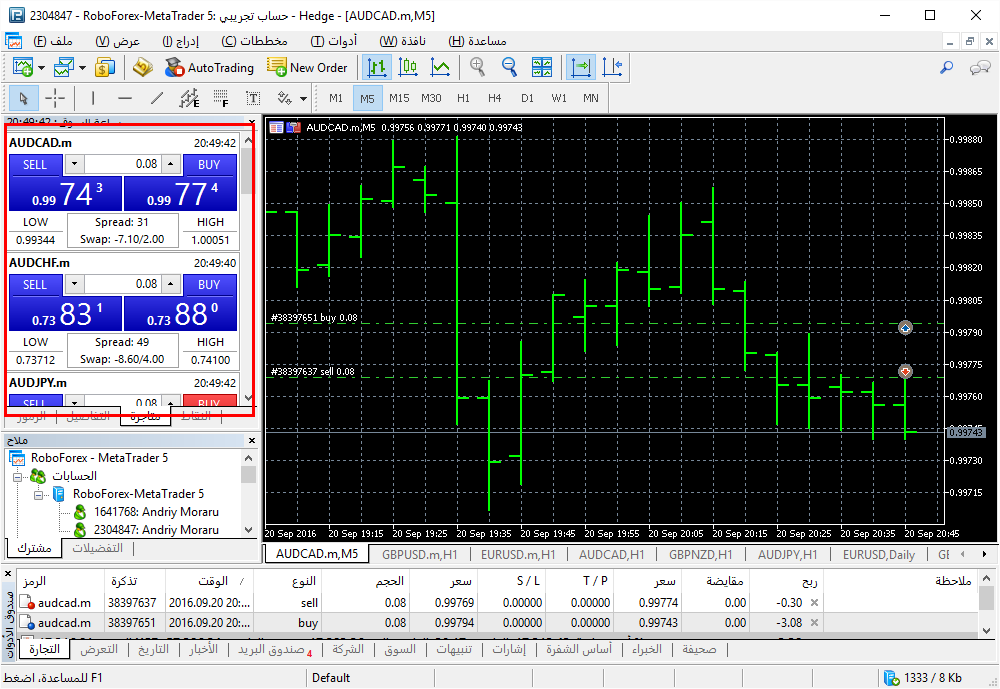
Task: Toggle chart shift from right border
Action: pyautogui.click(x=612, y=67)
